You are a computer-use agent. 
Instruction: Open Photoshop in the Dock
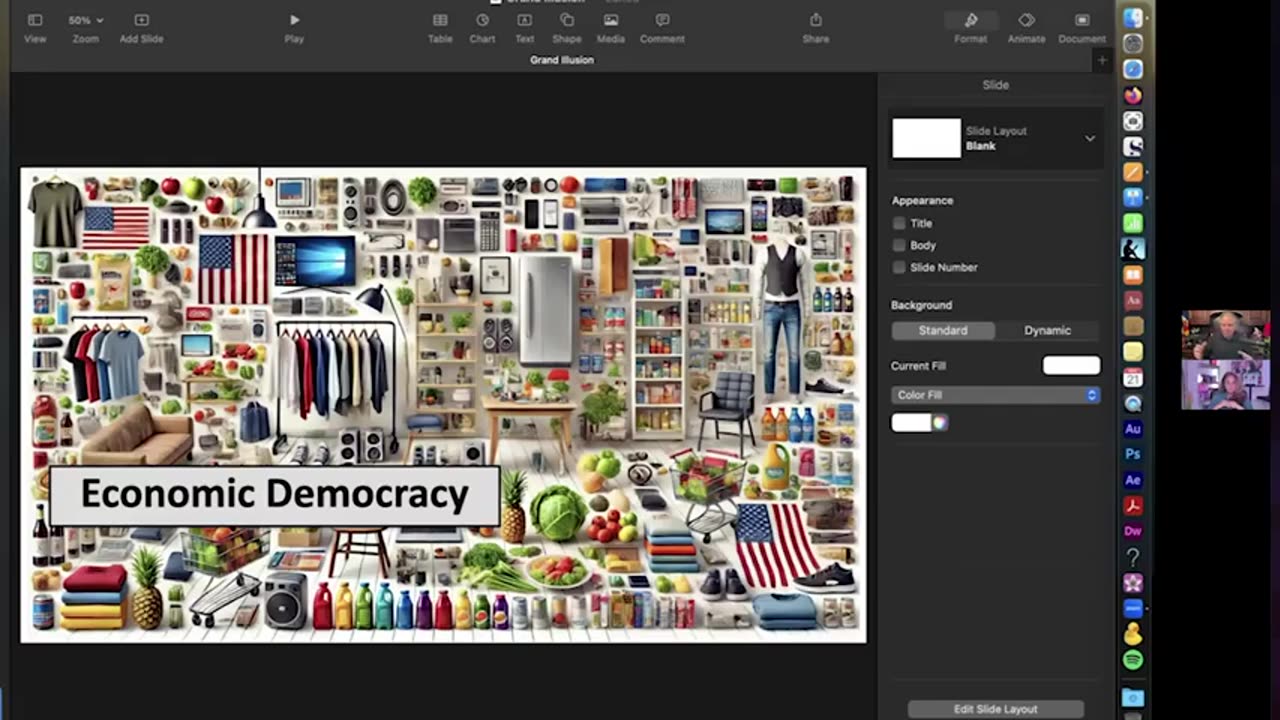point(1133,454)
